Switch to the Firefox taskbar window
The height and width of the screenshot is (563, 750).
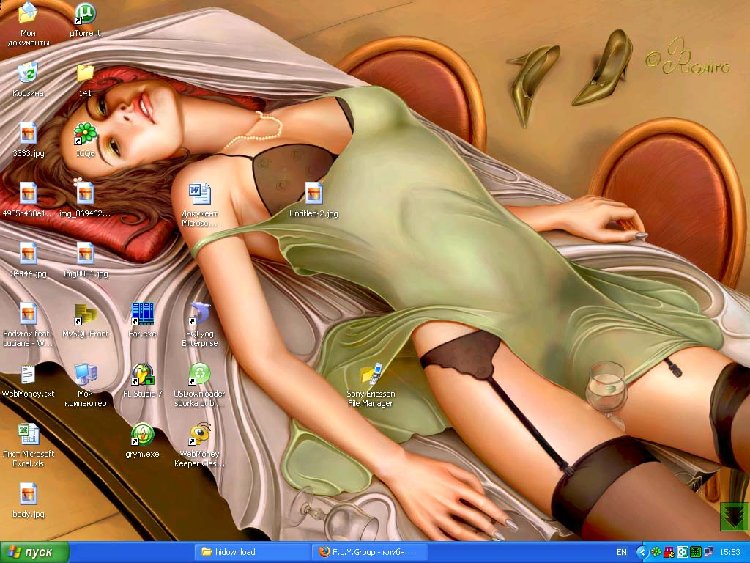coord(370,552)
